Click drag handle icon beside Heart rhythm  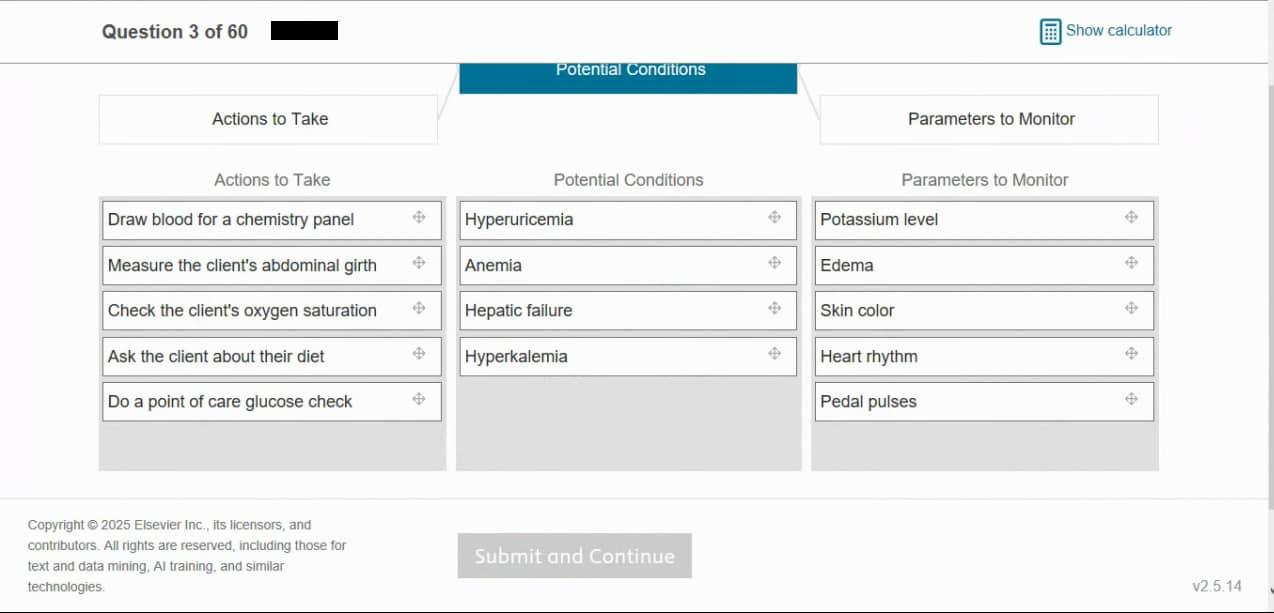pos(1131,353)
